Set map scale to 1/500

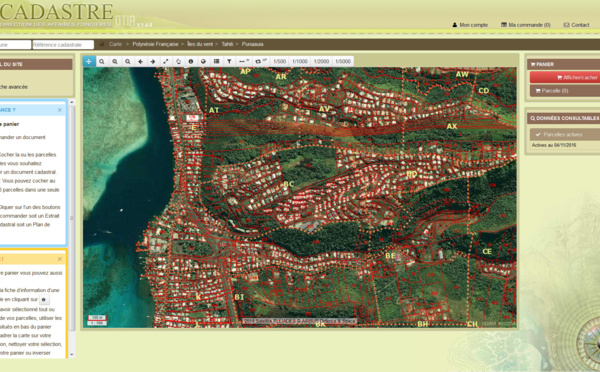coord(280,61)
